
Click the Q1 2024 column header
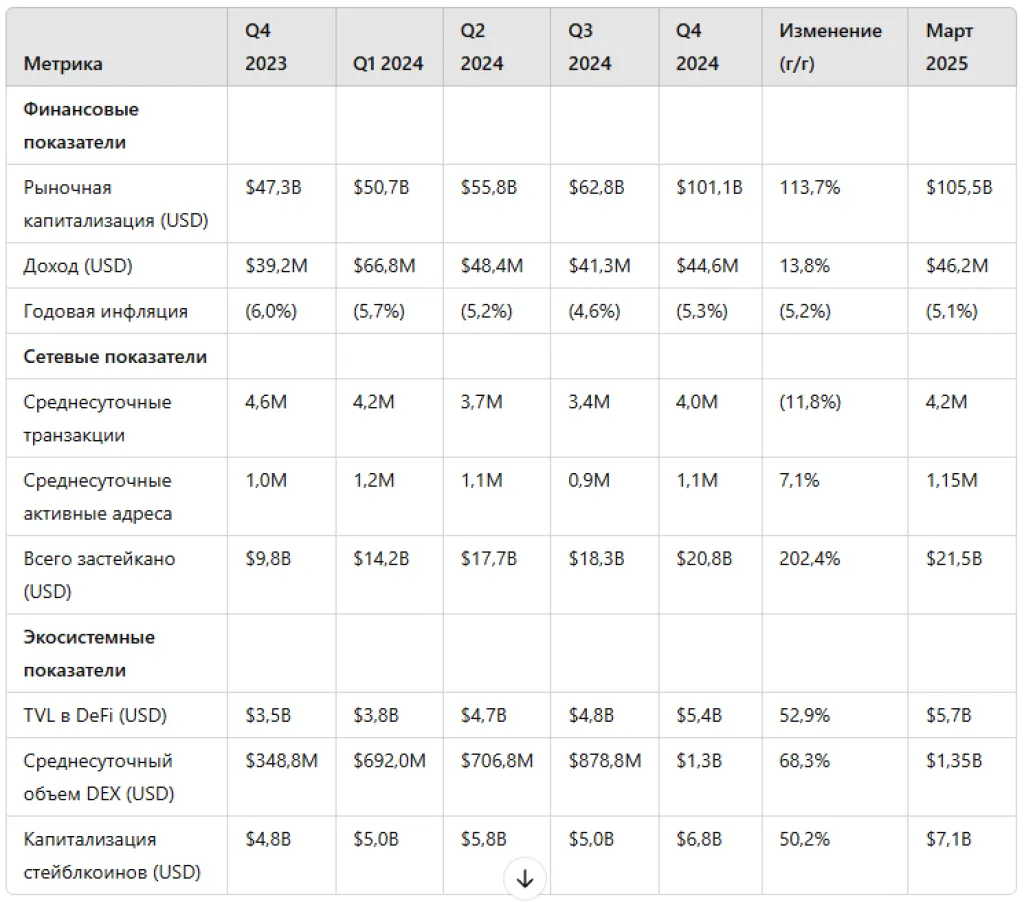[388, 64]
